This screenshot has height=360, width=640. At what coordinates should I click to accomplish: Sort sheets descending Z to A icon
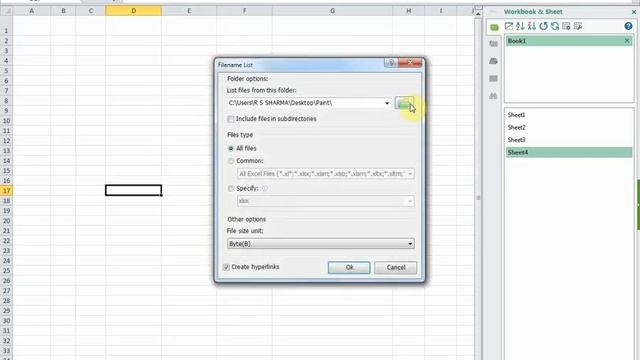pyautogui.click(x=531, y=26)
